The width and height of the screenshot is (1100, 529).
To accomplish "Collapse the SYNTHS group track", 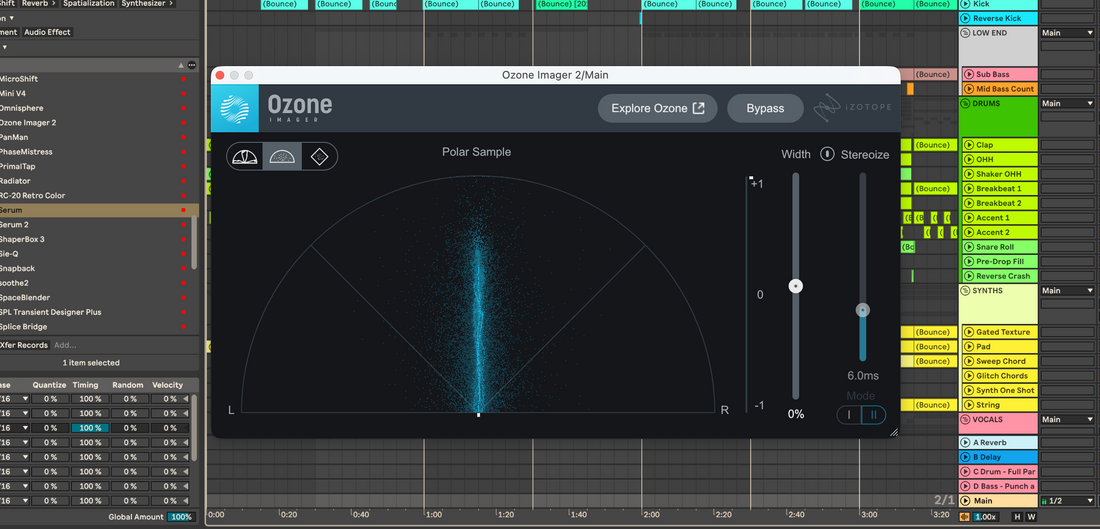I will coord(965,290).
